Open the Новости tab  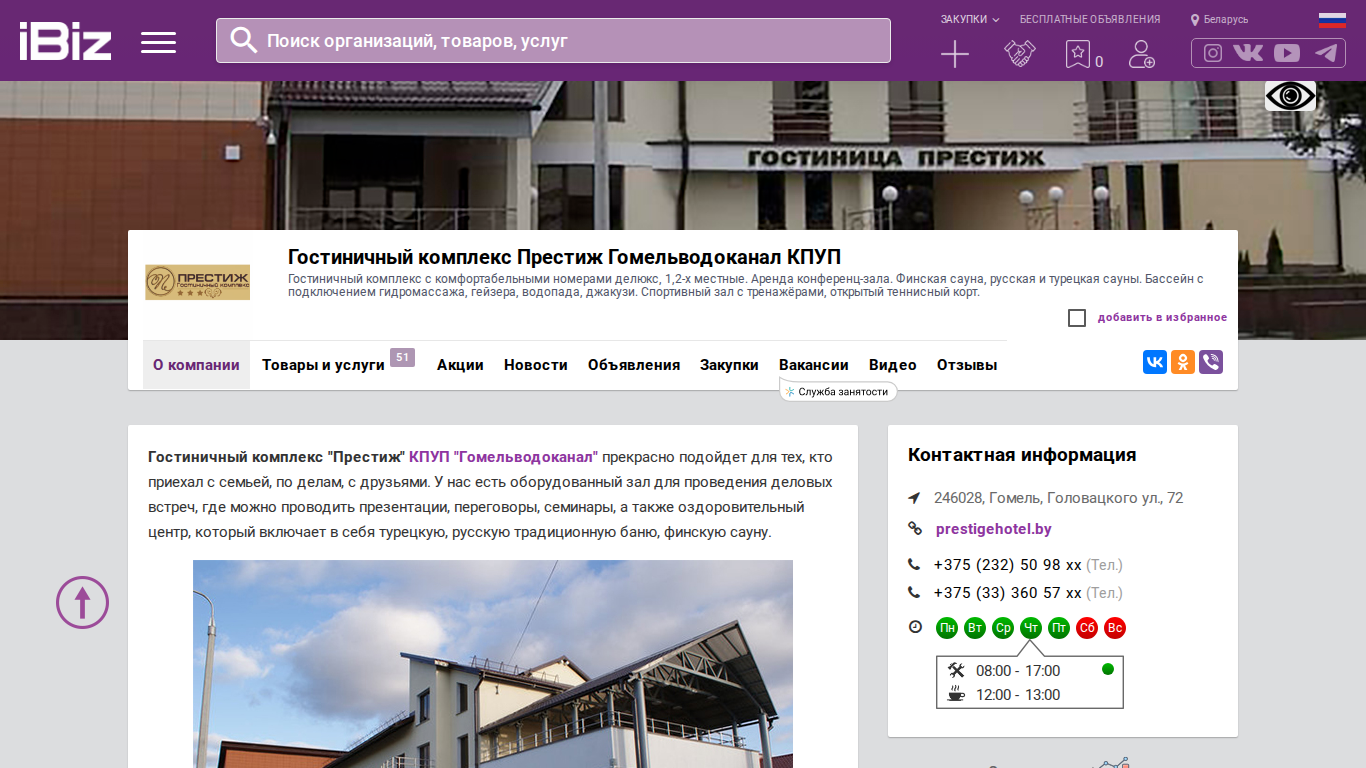coord(536,365)
